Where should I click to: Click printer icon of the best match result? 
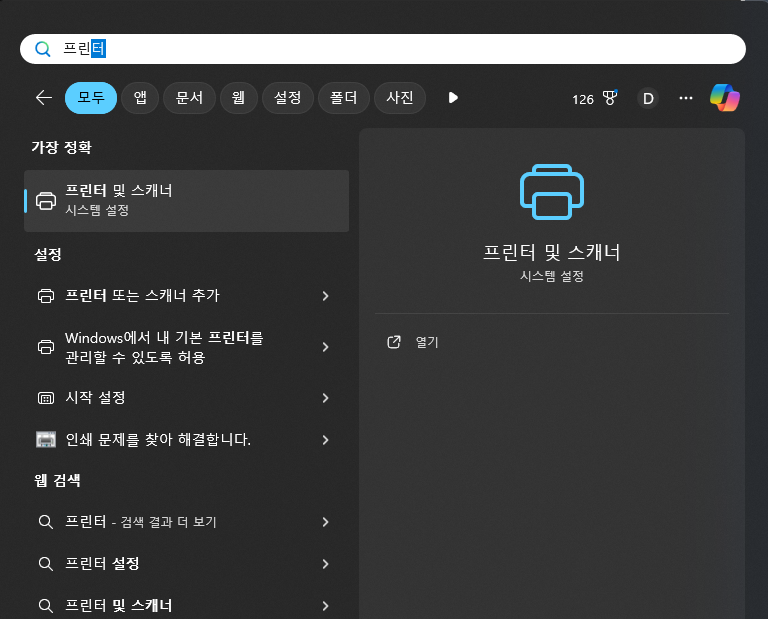click(46, 201)
